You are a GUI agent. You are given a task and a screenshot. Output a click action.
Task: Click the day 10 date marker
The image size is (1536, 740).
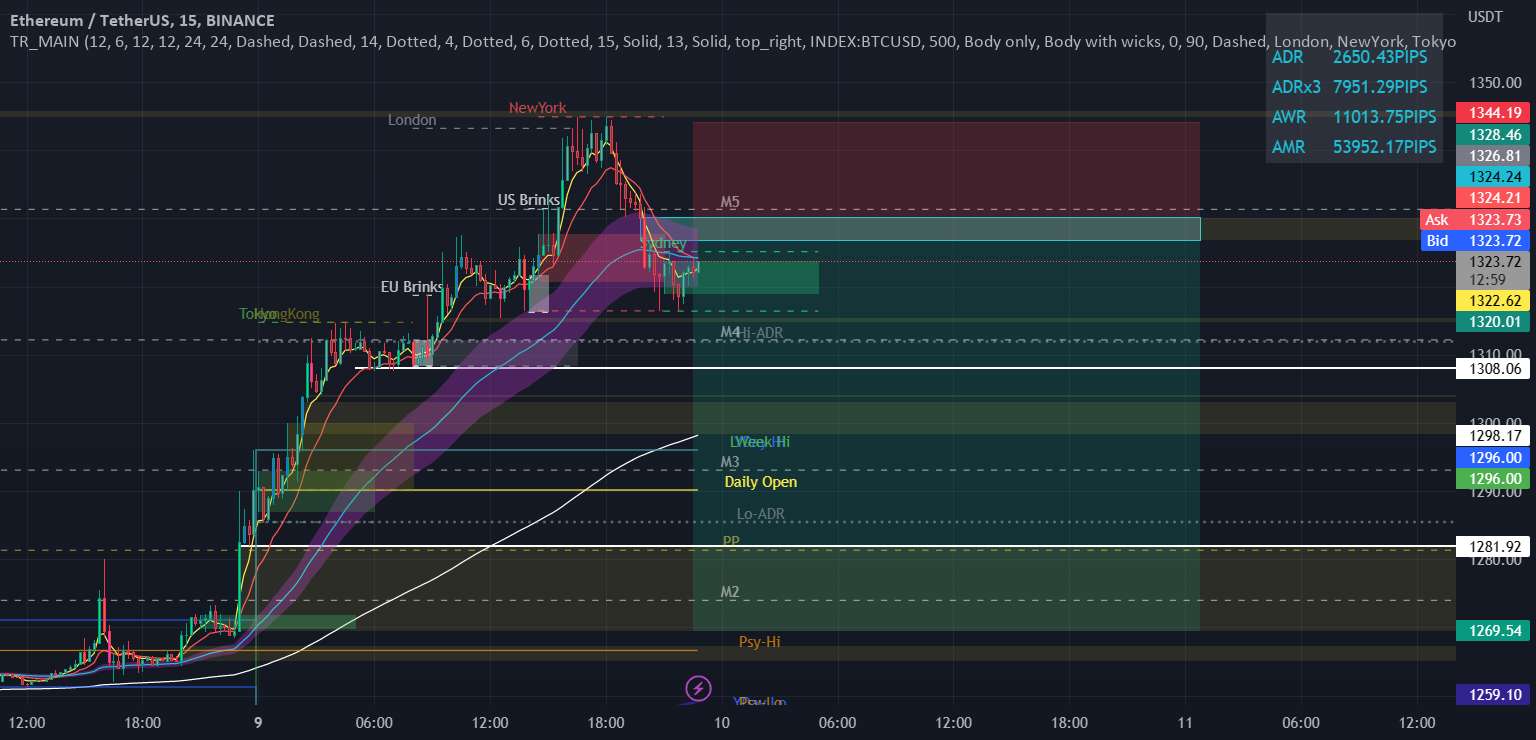pos(721,722)
